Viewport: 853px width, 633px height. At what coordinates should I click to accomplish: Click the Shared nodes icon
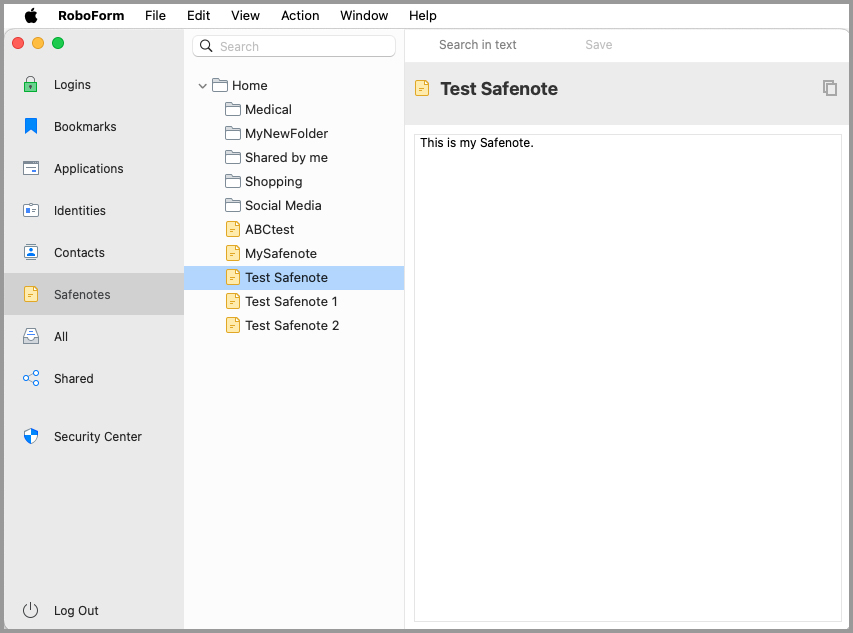pyautogui.click(x=31, y=378)
